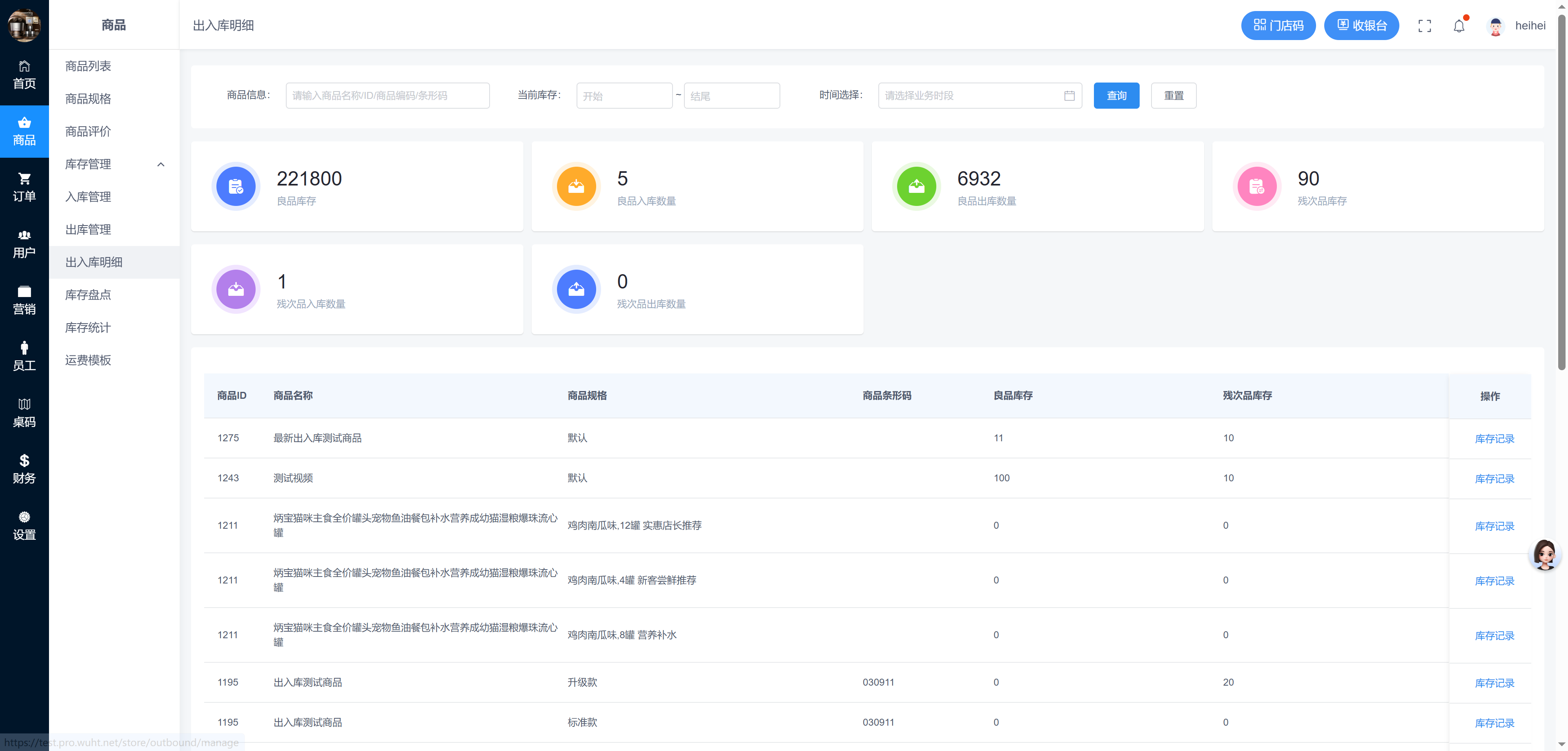
Task: Open 订单 orders sidebar section
Action: pos(24,187)
